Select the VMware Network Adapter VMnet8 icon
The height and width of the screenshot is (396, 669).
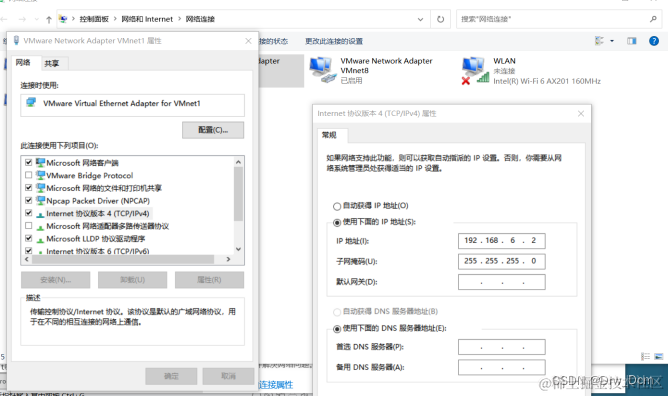(322, 70)
